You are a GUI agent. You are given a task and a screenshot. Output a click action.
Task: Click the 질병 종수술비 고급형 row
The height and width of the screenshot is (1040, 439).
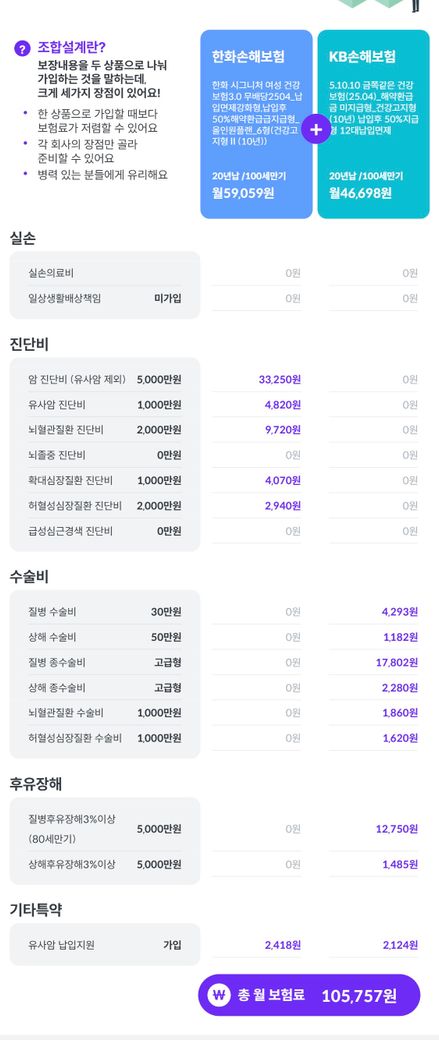[105, 662]
